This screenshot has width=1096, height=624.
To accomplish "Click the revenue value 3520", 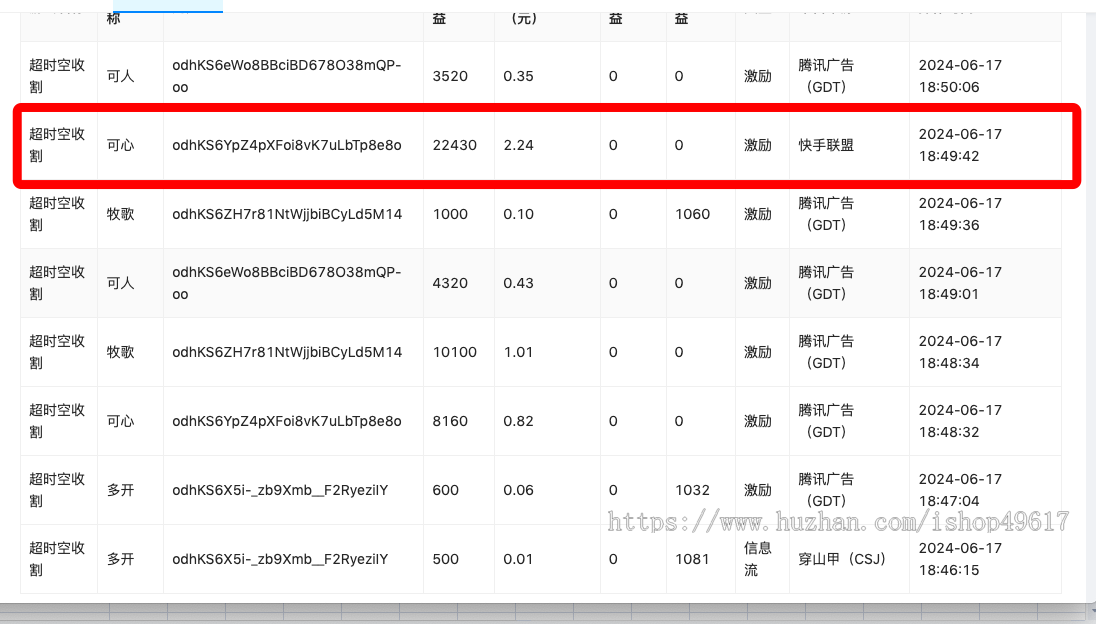I will [450, 76].
